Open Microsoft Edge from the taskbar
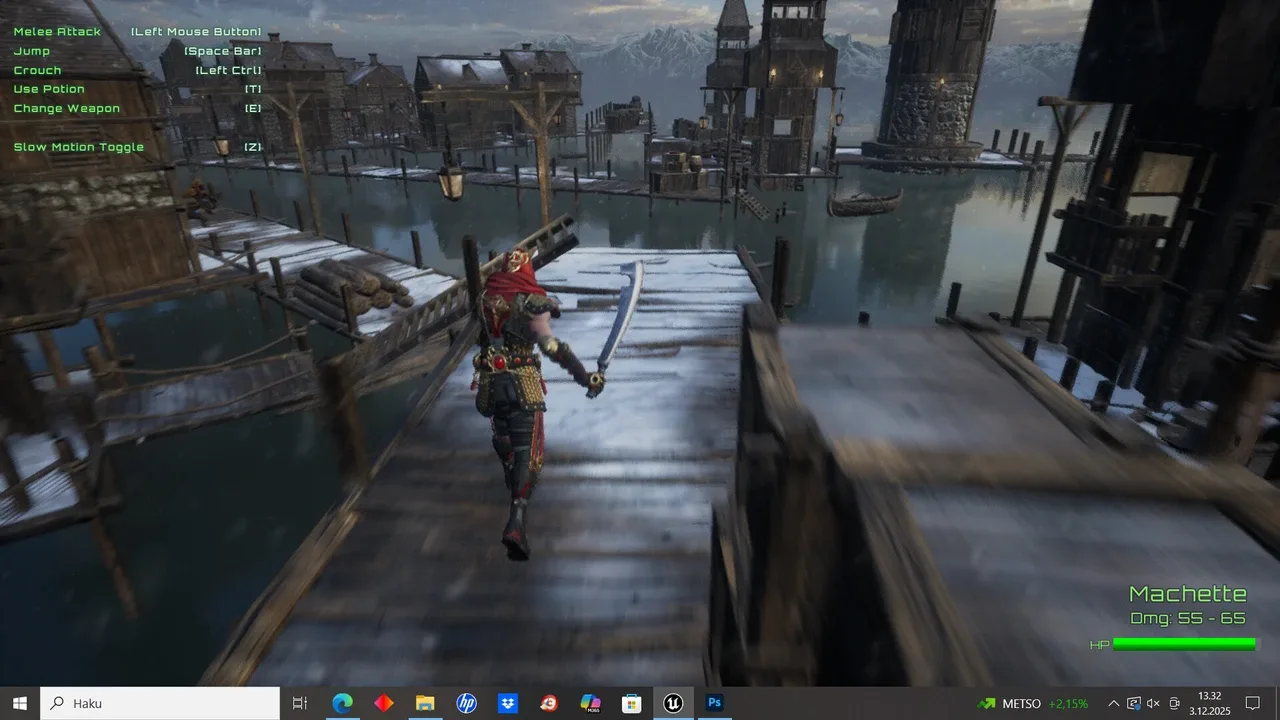The width and height of the screenshot is (1280, 720). coord(342,703)
